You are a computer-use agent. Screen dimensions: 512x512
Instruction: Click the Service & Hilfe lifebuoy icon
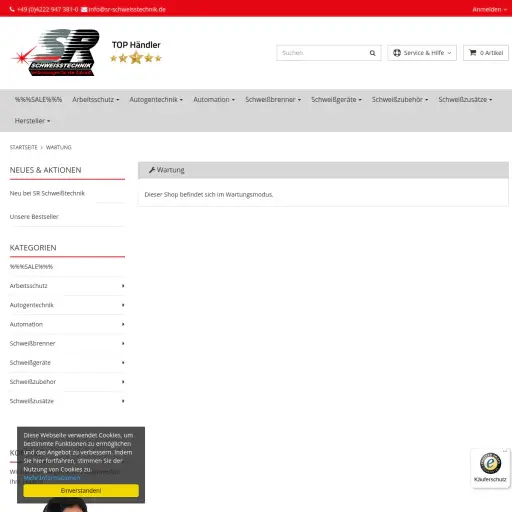(397, 53)
